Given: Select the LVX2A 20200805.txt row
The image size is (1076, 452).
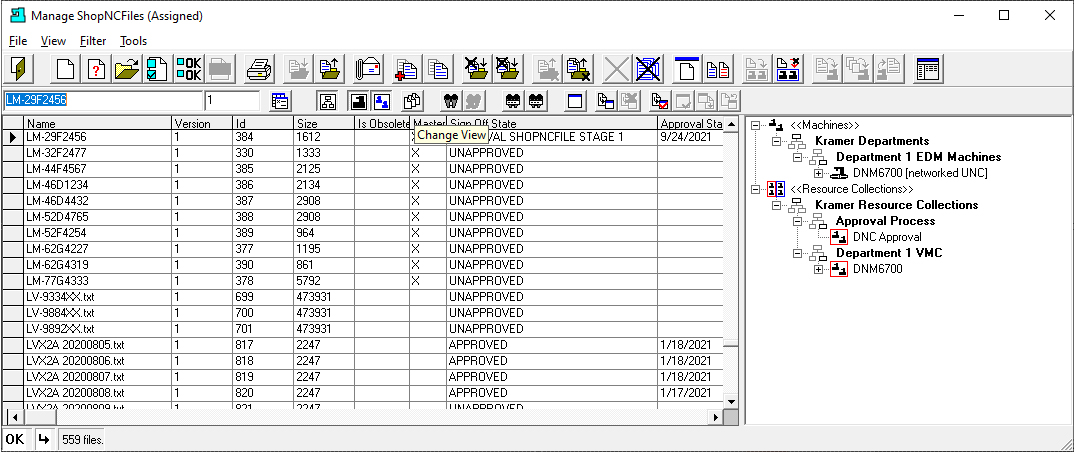Looking at the screenshot, I should pos(362,344).
